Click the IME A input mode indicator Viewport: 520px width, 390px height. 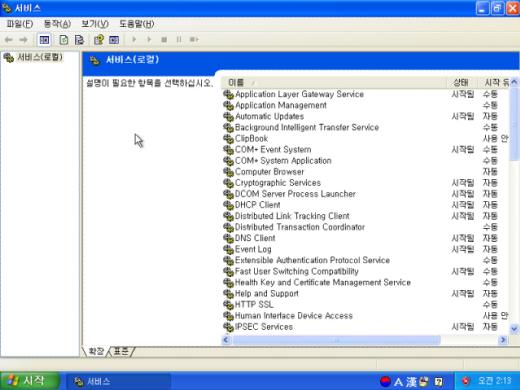pos(398,381)
